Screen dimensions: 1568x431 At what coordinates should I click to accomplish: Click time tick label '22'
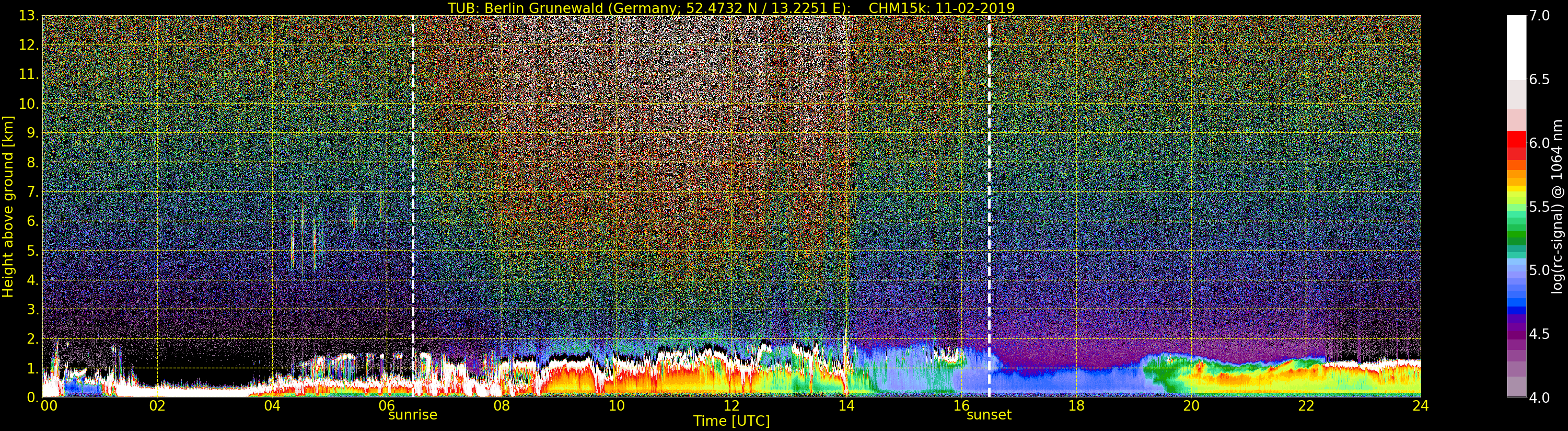[1306, 405]
